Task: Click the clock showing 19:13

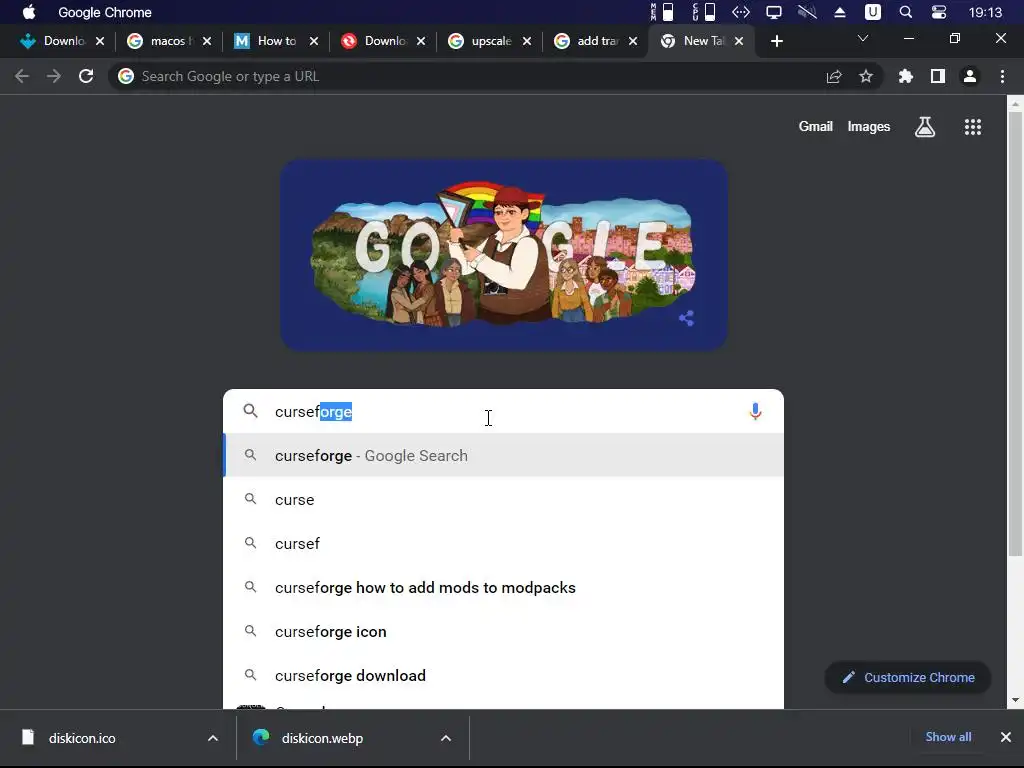Action: (x=985, y=12)
